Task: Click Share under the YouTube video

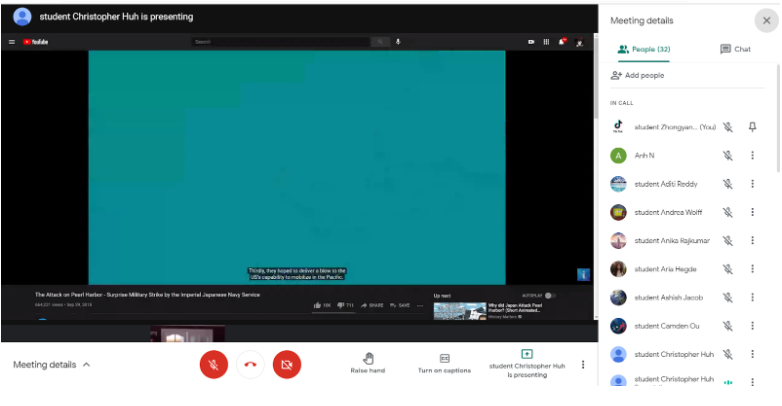Action: tap(372, 305)
